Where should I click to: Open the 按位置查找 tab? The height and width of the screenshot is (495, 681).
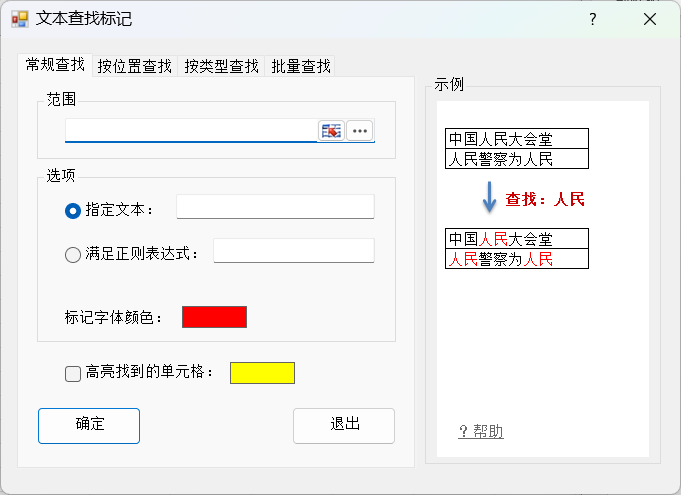pyautogui.click(x=135, y=67)
